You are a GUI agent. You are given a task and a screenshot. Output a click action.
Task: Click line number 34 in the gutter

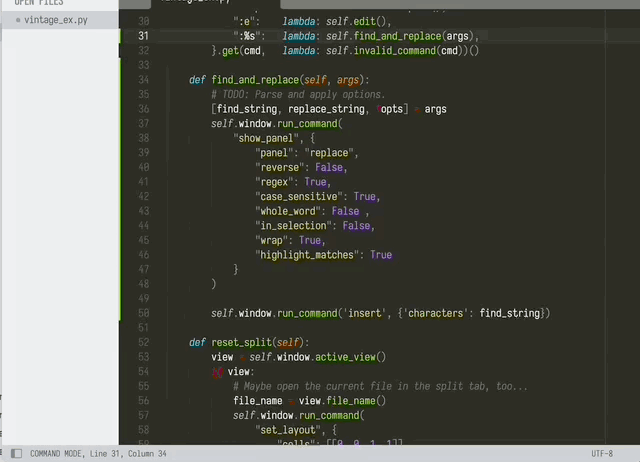(143, 80)
